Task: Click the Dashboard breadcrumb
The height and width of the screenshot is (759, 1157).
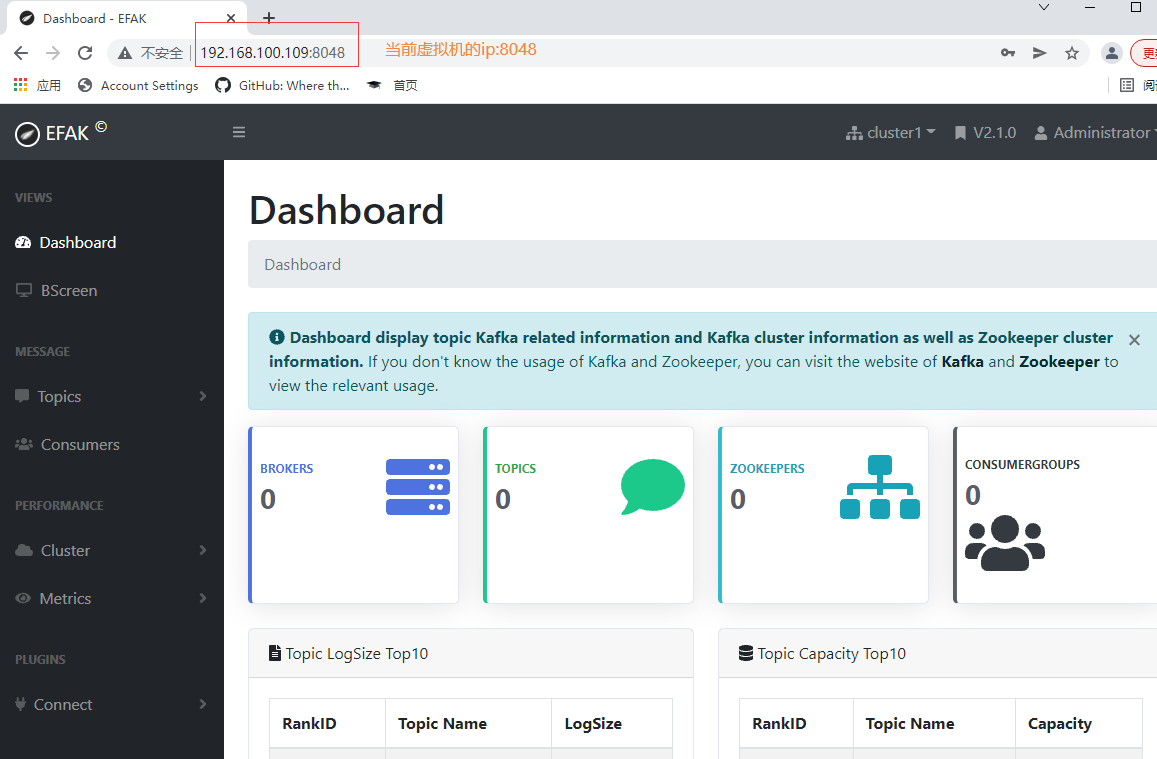Action: [x=303, y=265]
